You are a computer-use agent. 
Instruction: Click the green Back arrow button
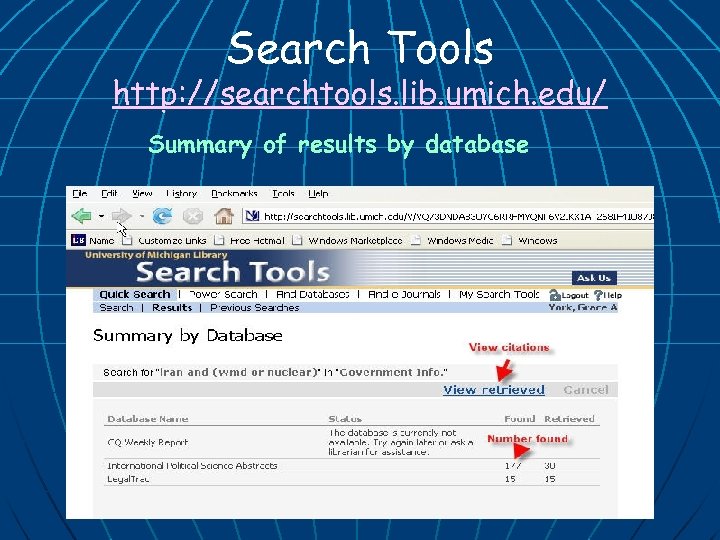pos(82,215)
